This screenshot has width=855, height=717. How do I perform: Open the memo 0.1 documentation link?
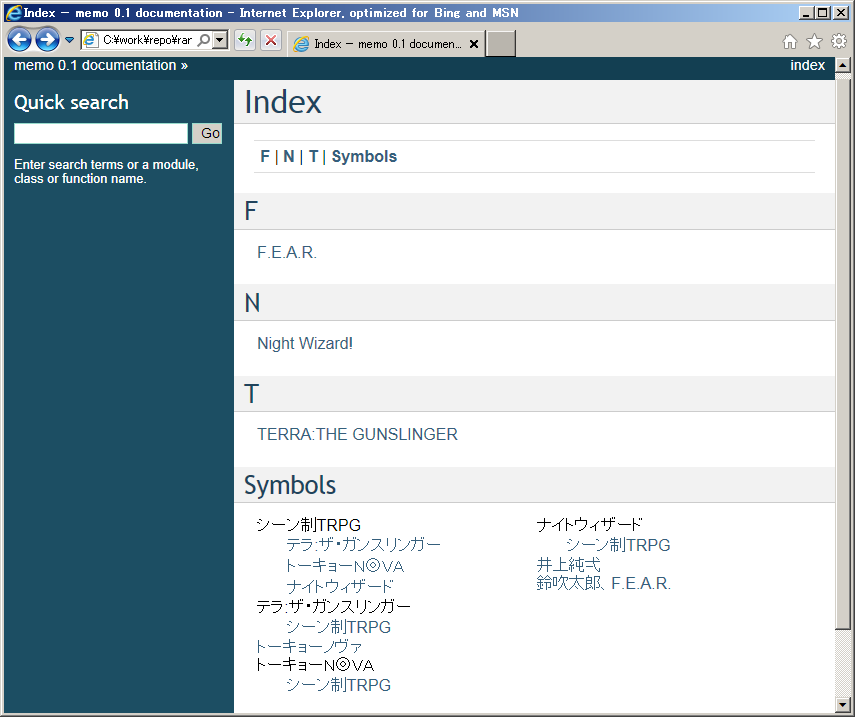[95, 65]
